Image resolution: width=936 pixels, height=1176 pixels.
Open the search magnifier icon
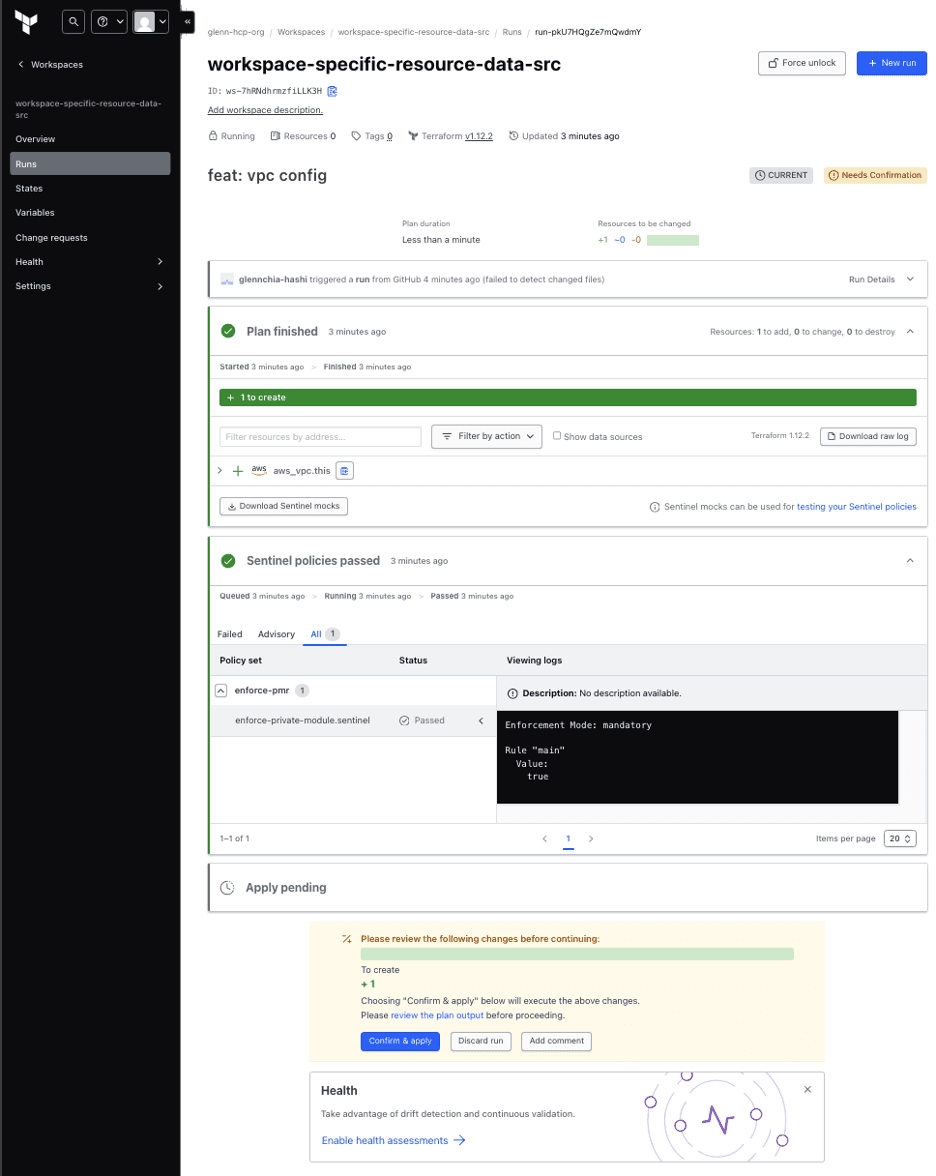click(x=74, y=22)
